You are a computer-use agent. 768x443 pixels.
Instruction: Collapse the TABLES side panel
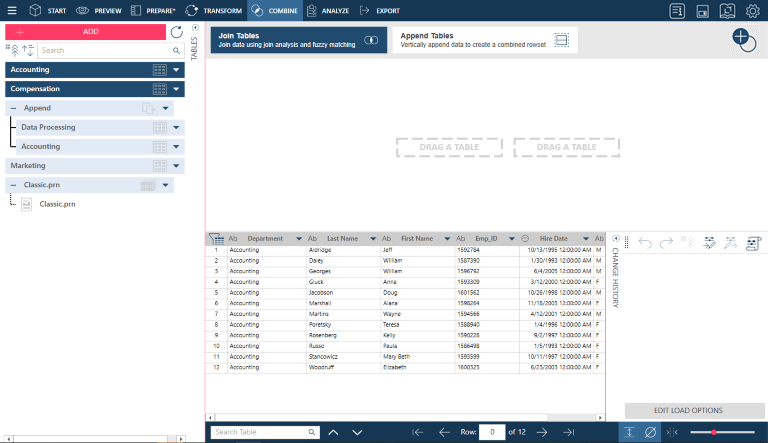[x=195, y=27]
